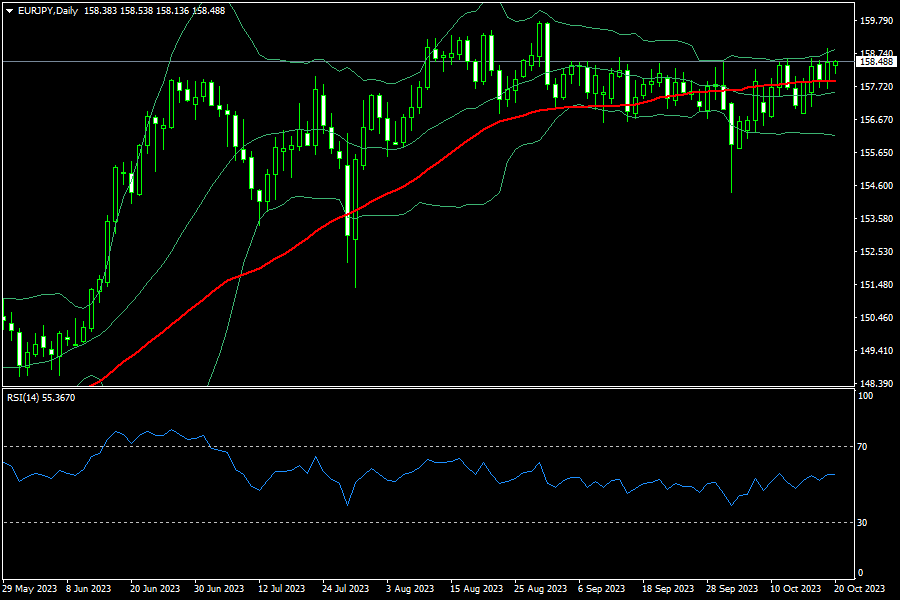The image size is (900, 600).
Task: Click the 12 Jul 2023 date label
Action: point(281,589)
